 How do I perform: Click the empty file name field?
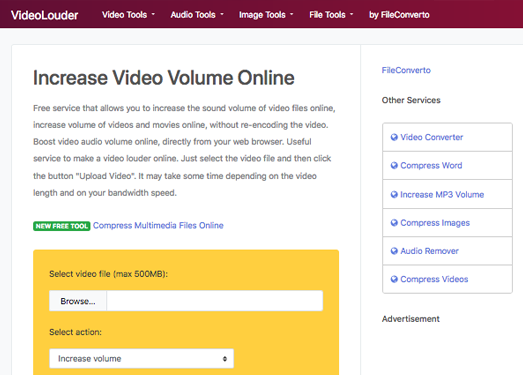[214, 301]
